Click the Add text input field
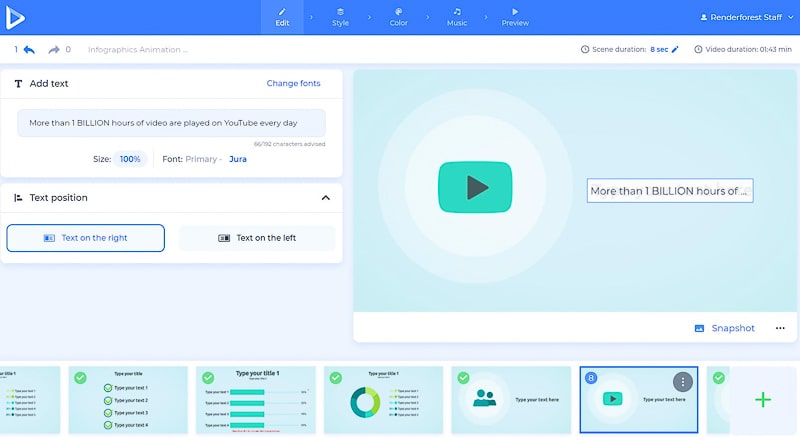Viewport: 800px width, 437px height. pos(171,123)
